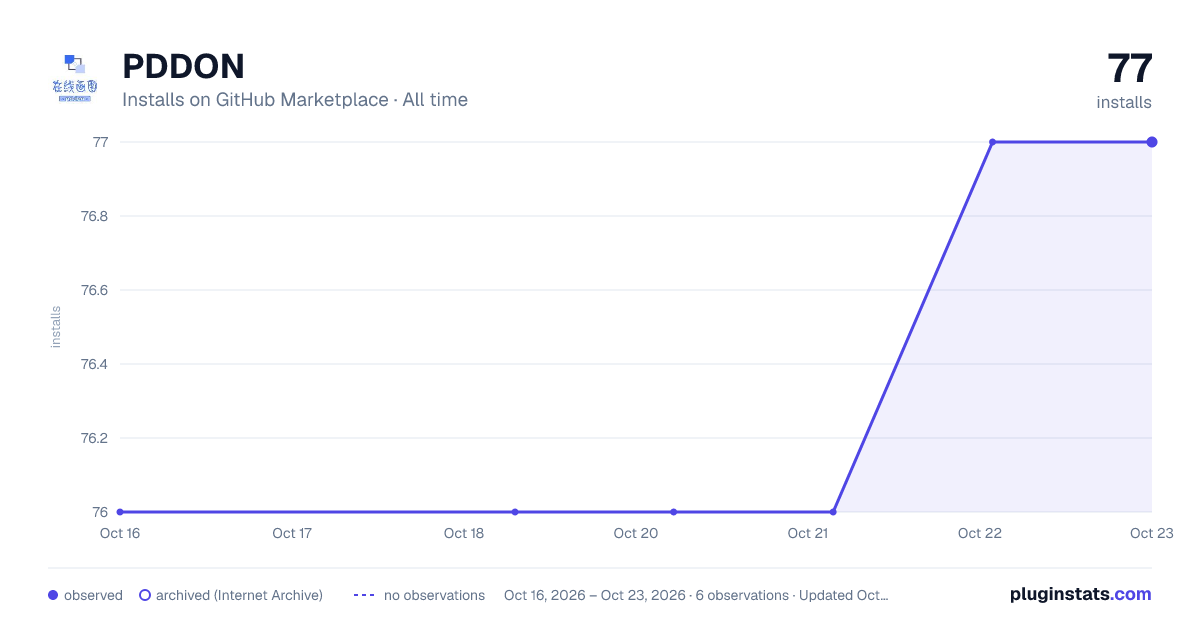
Task: Click the Oct 20 x-axis label
Action: (636, 533)
